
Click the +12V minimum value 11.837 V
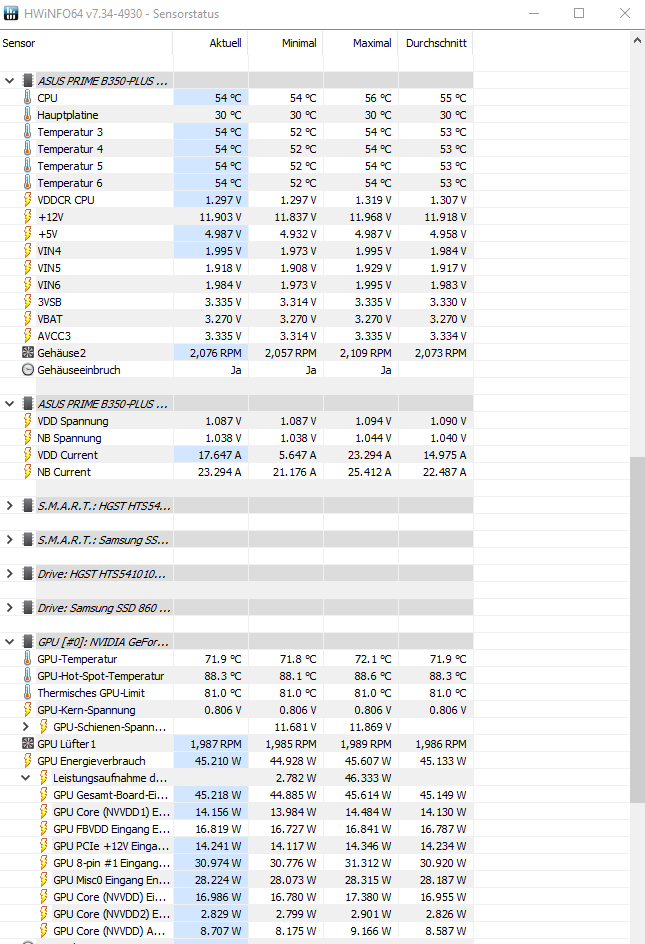295,217
